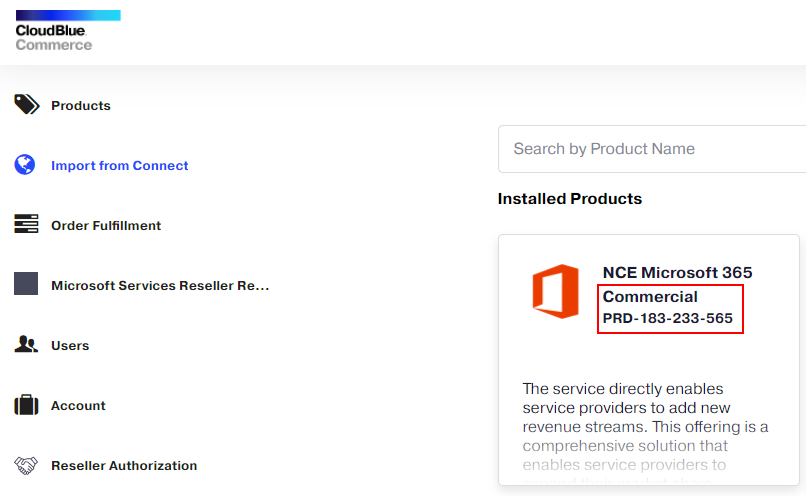This screenshot has height=496, width=806.
Task: Click the Reseller Authorization handshake icon
Action: pyautogui.click(x=26, y=465)
